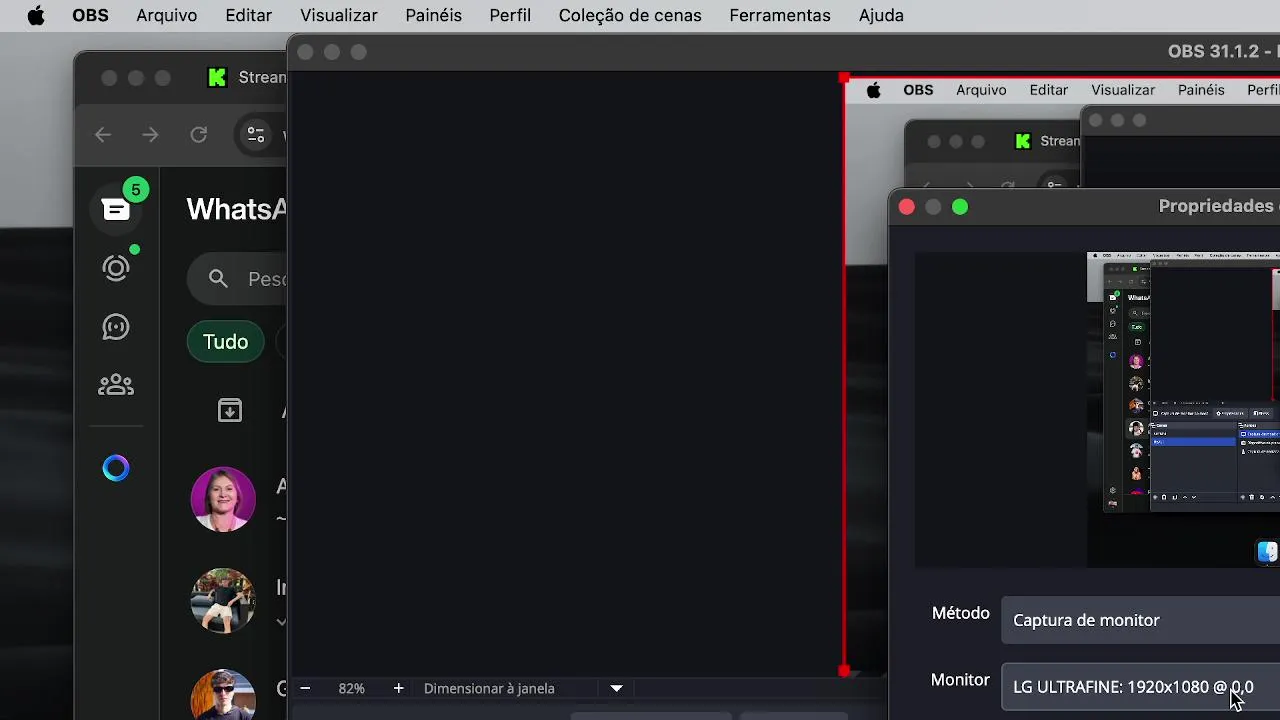Open the Editar menu

click(248, 16)
